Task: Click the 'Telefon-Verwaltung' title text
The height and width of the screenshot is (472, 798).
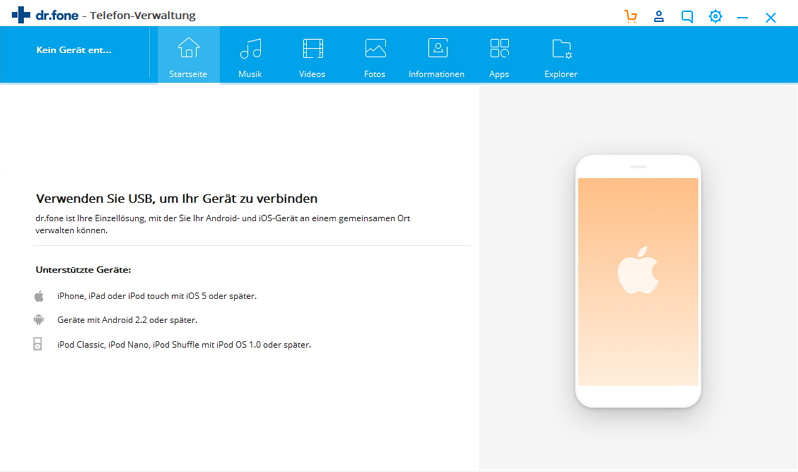Action: coord(142,16)
